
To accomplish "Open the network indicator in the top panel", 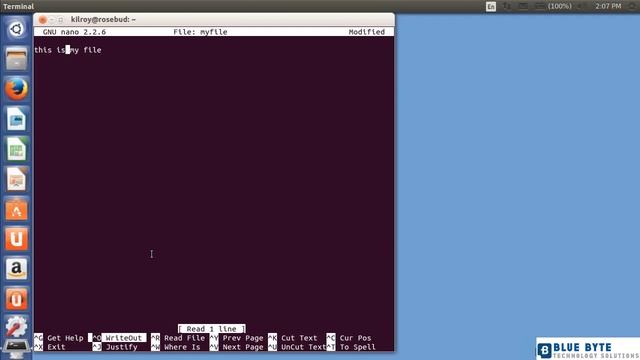I will 507,6.
